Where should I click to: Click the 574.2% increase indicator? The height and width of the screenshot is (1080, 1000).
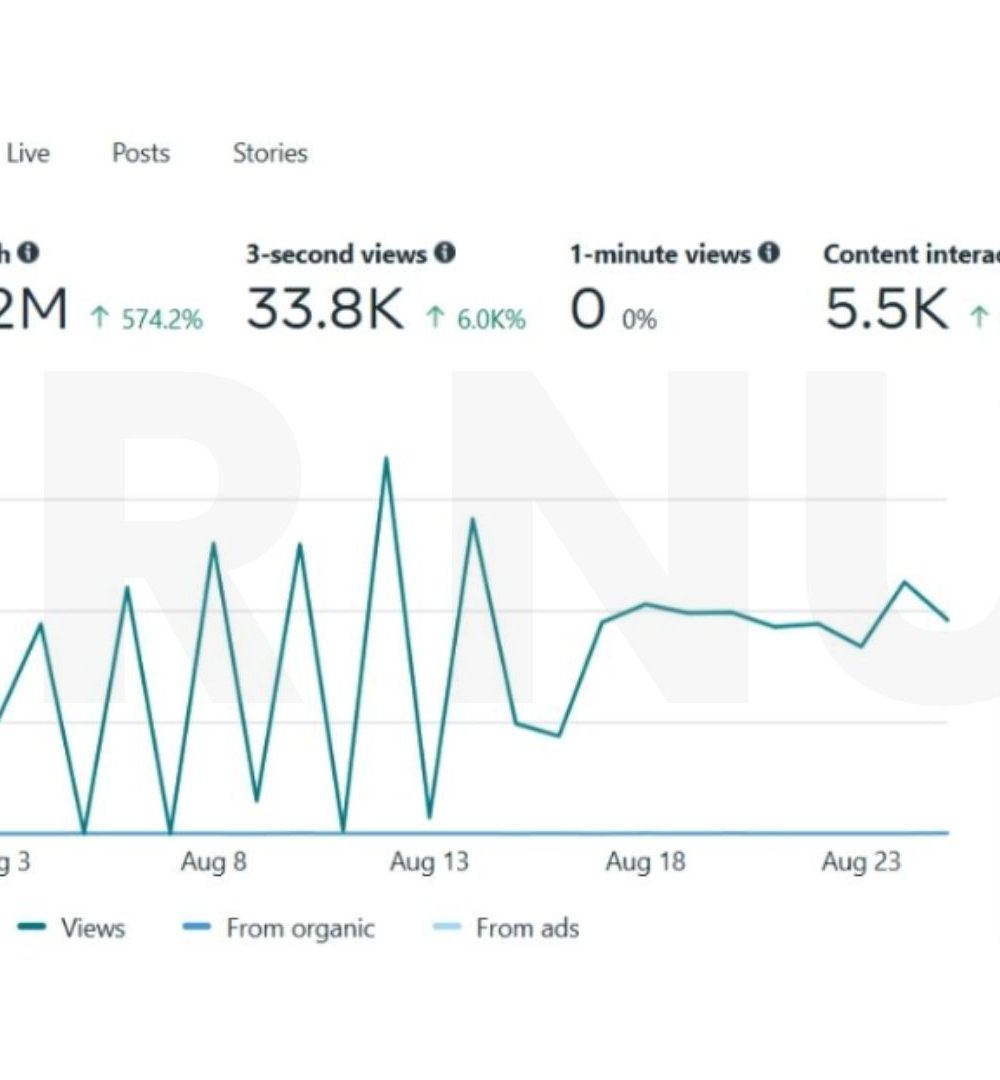point(147,319)
